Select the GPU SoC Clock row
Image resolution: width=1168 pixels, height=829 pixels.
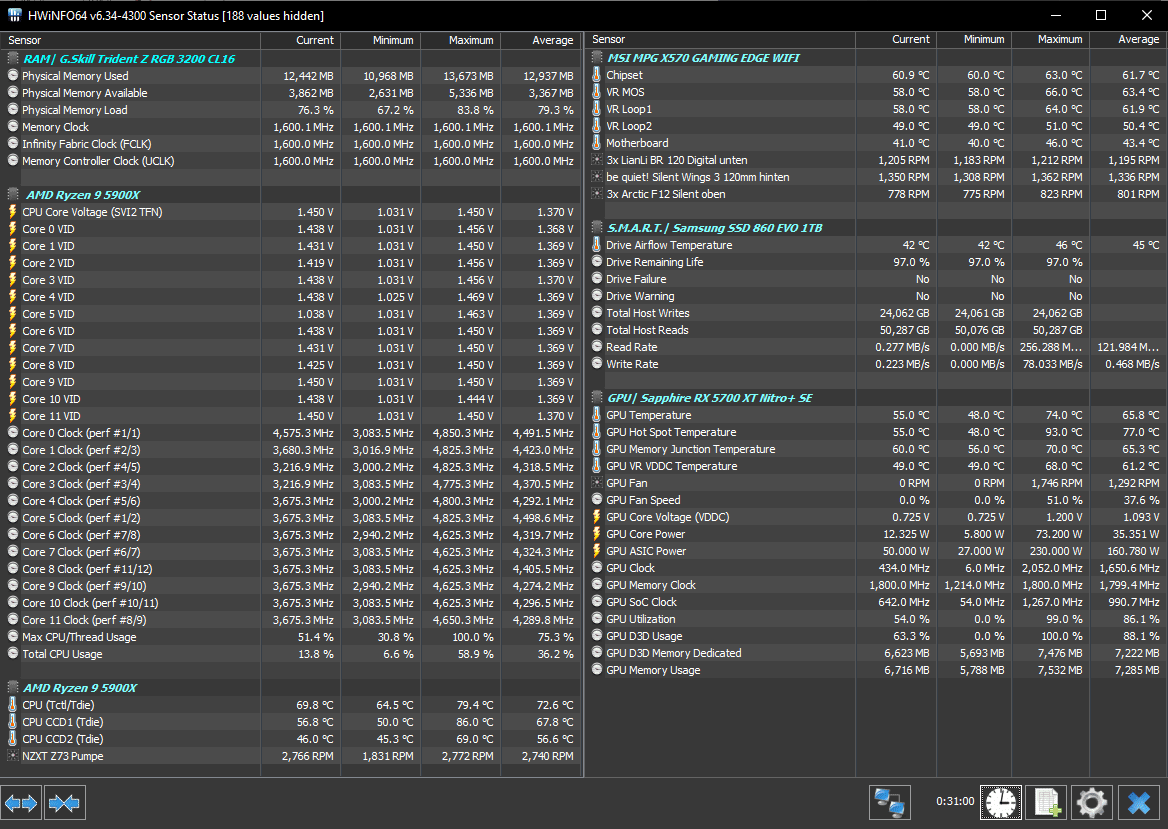[x=876, y=602]
